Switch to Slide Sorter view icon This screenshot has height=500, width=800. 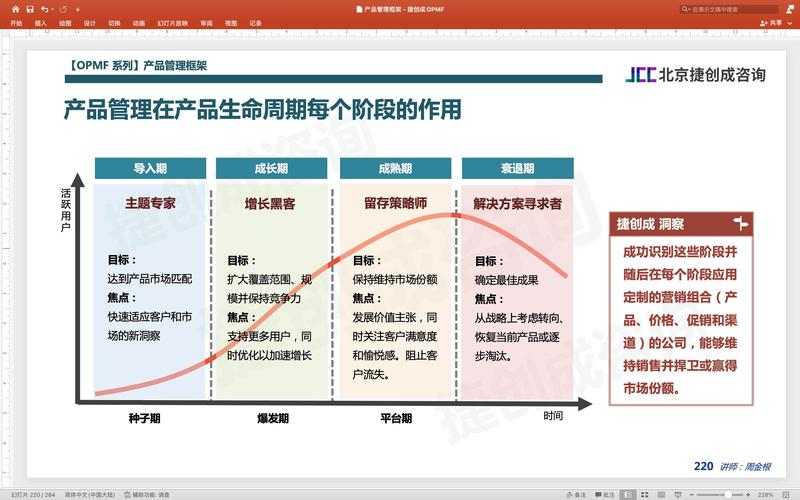pos(645,494)
